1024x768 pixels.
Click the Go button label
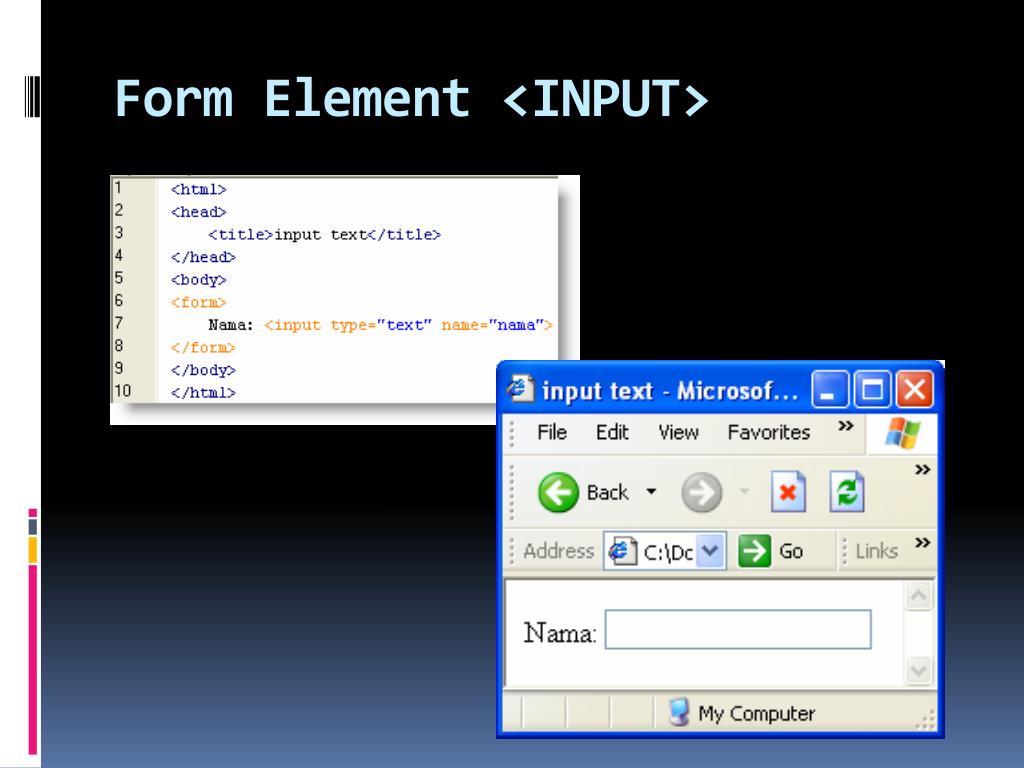point(791,551)
